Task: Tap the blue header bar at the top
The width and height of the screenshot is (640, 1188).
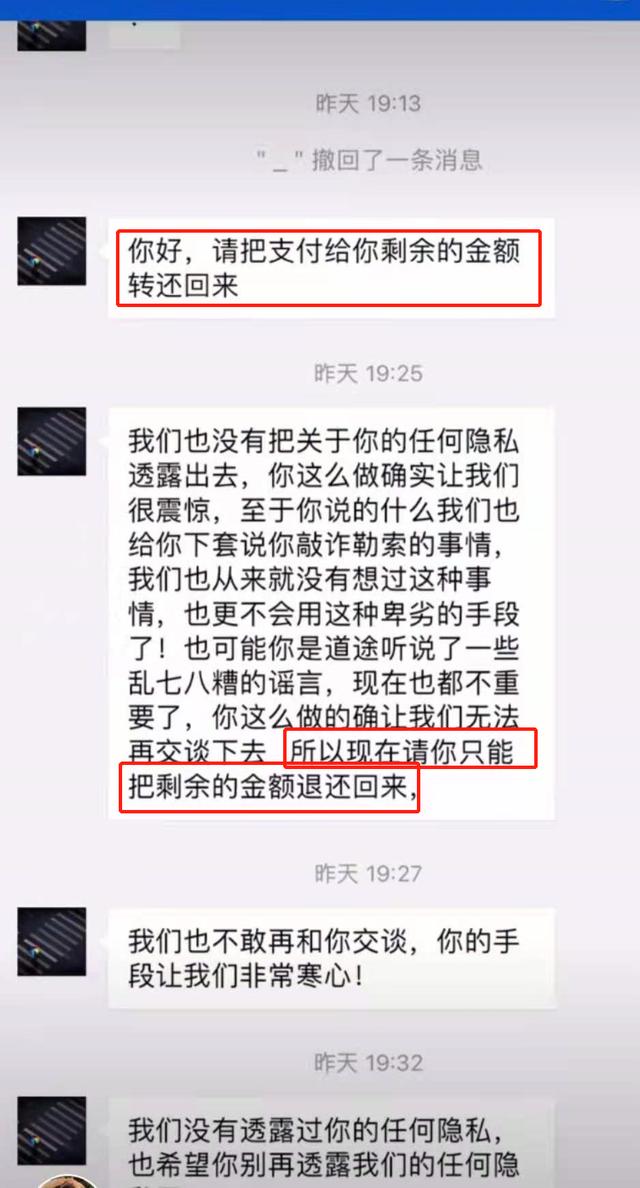Action: click(x=320, y=10)
